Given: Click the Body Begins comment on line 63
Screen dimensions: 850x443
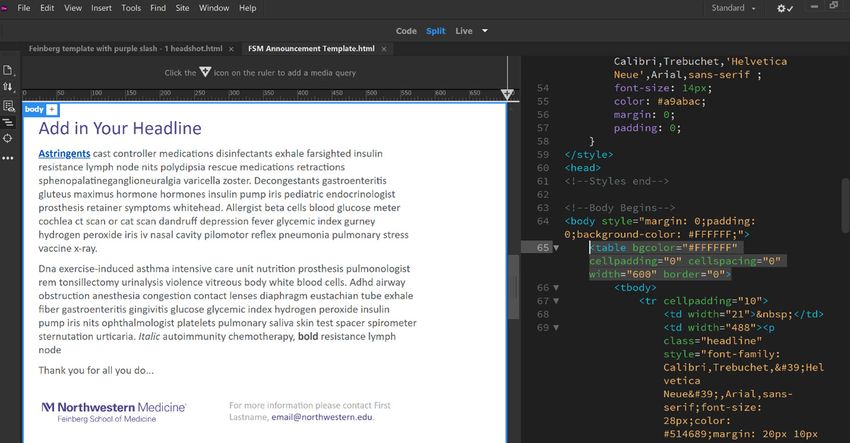Looking at the screenshot, I should click(x=620, y=208).
